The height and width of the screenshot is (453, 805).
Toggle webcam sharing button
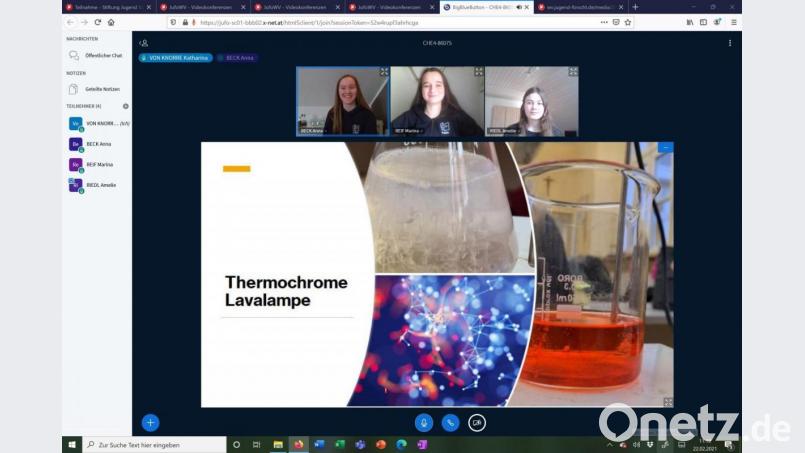coord(477,423)
